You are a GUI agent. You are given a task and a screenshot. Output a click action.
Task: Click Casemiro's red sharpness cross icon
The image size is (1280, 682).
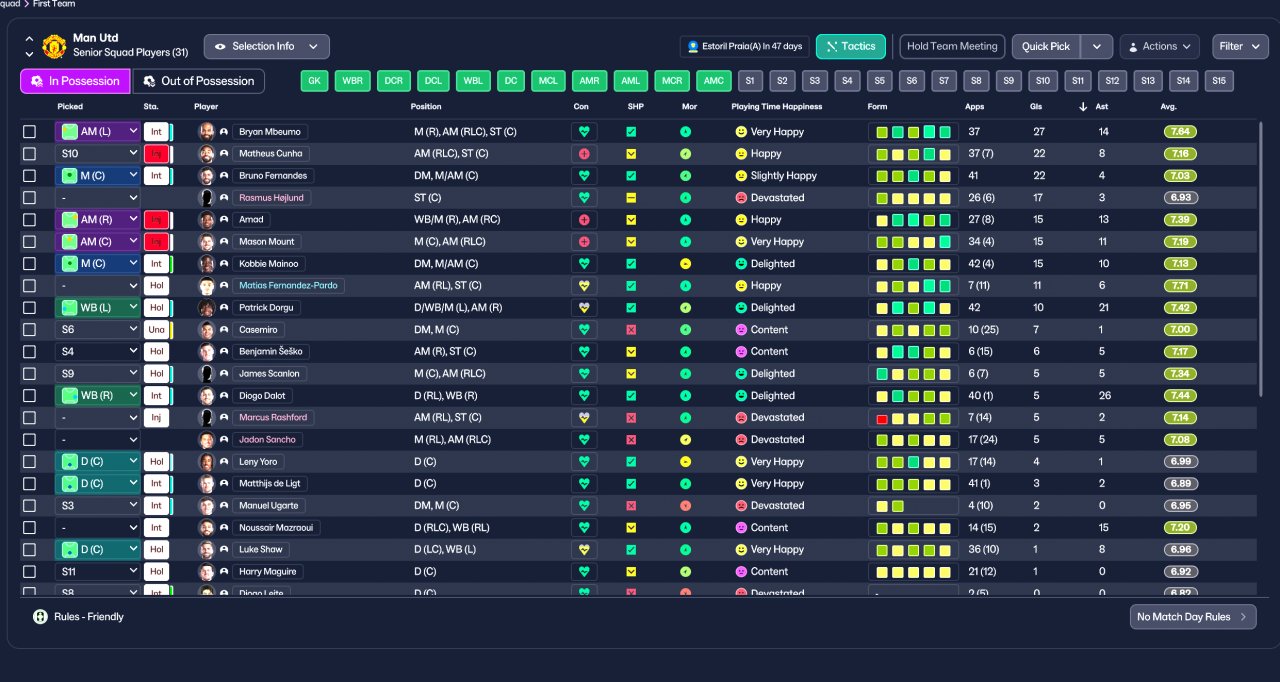click(x=631, y=330)
